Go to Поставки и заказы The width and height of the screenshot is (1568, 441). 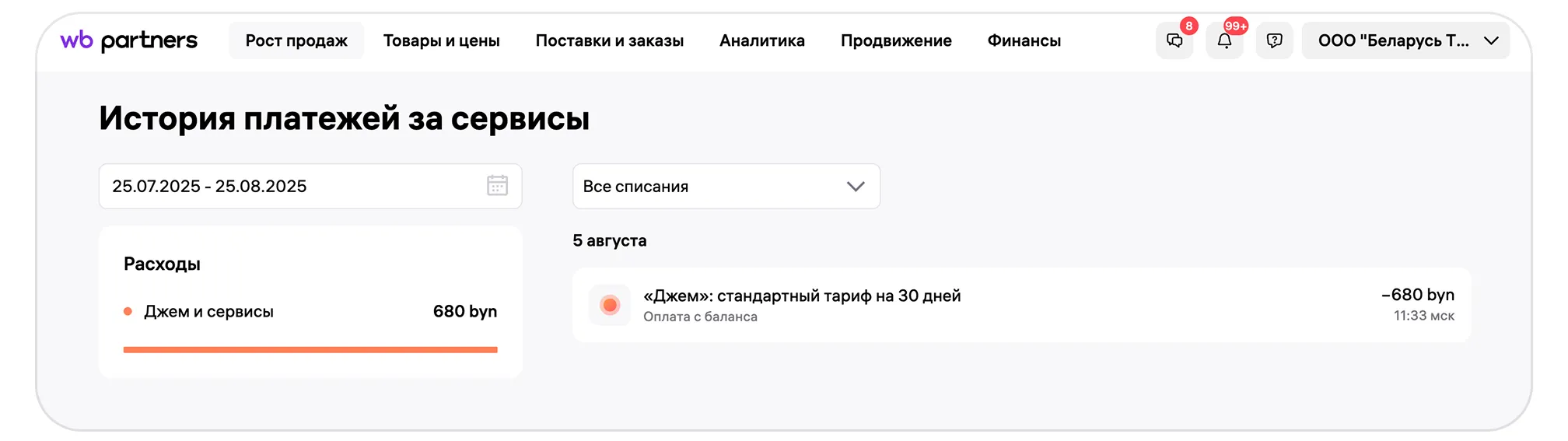609,40
